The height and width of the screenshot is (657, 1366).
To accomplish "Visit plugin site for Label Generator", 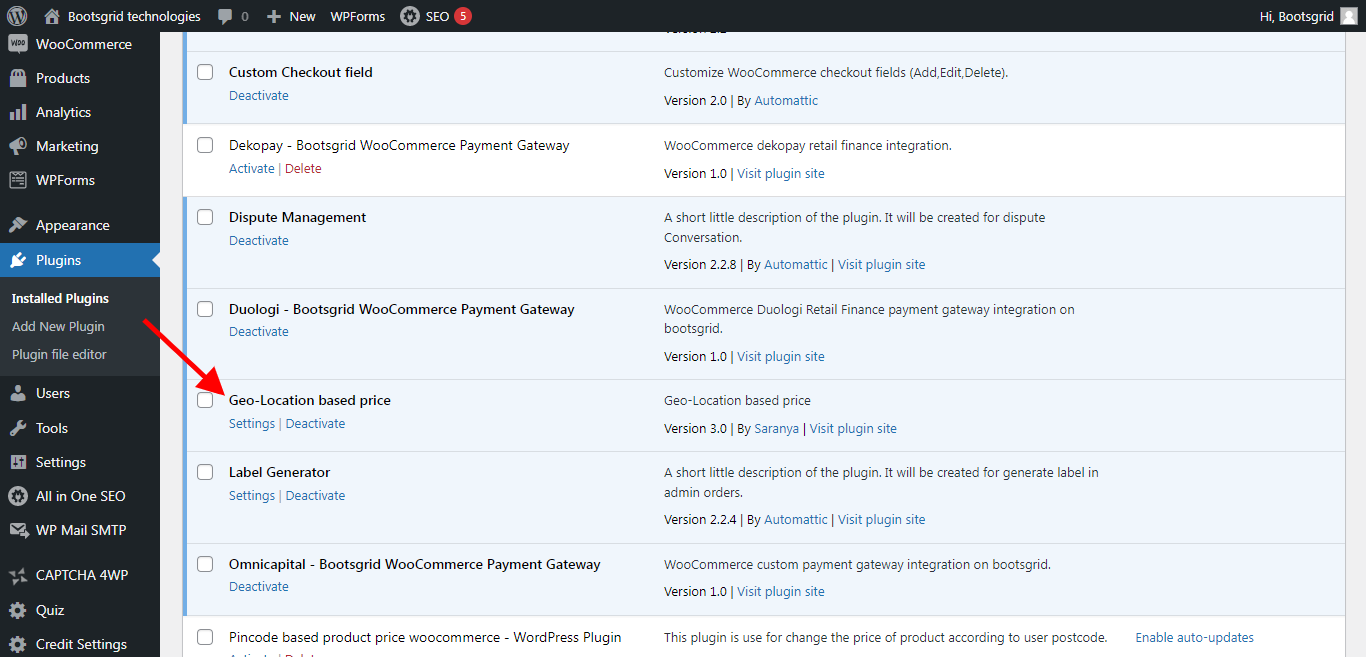I will coord(882,520).
